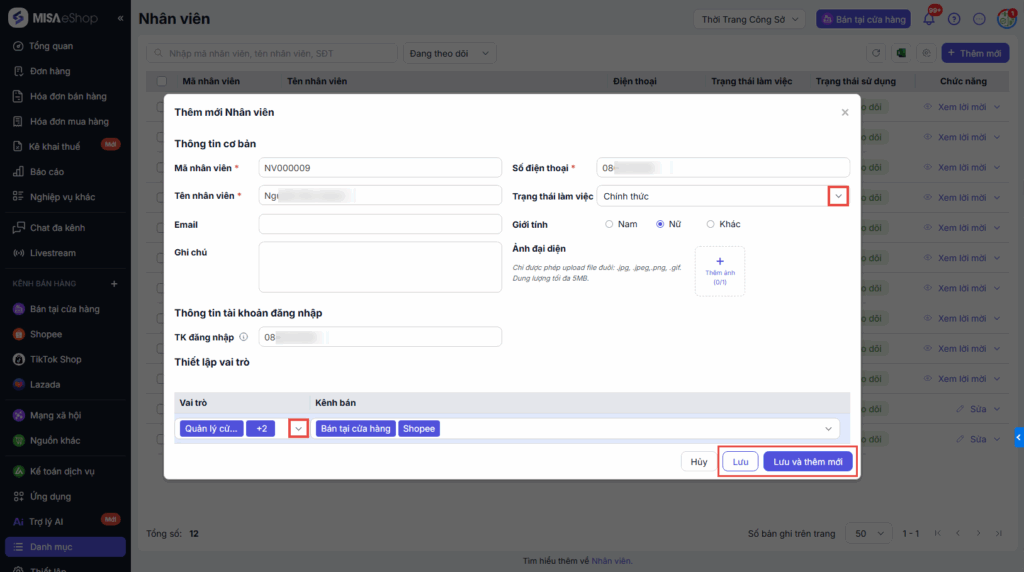
Task: Go to Đơn hàng in the sidebar
Action: 51,71
